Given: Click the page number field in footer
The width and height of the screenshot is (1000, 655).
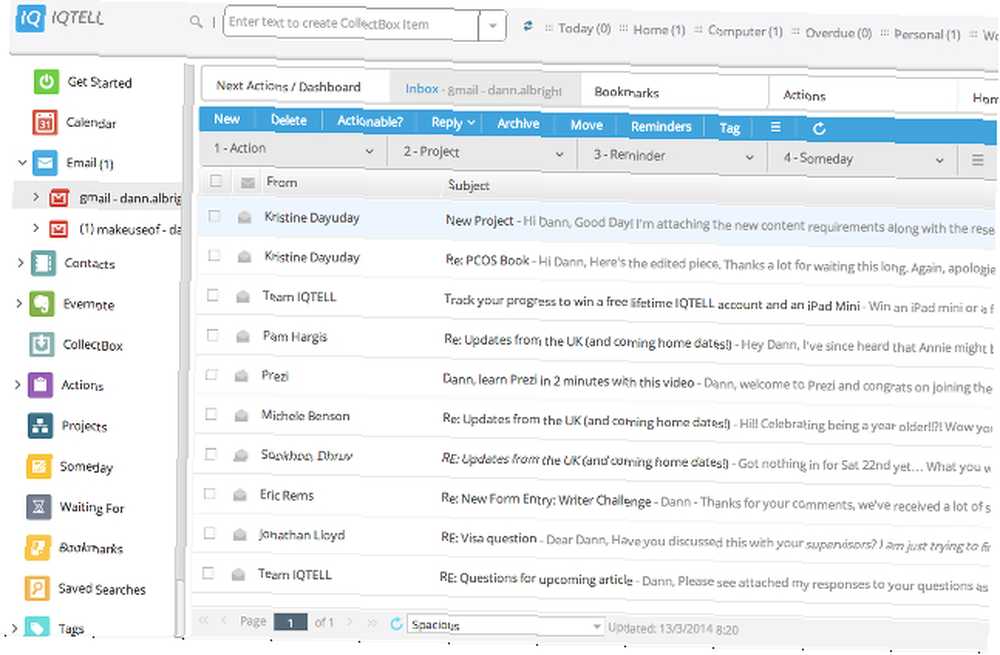Looking at the screenshot, I should (x=290, y=622).
